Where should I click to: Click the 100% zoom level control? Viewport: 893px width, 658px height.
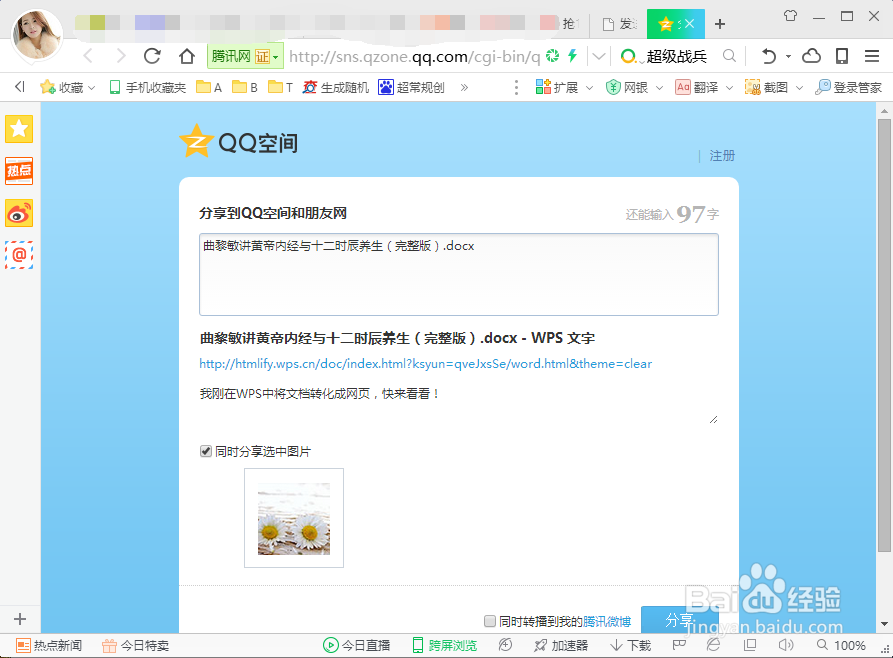tap(841, 645)
